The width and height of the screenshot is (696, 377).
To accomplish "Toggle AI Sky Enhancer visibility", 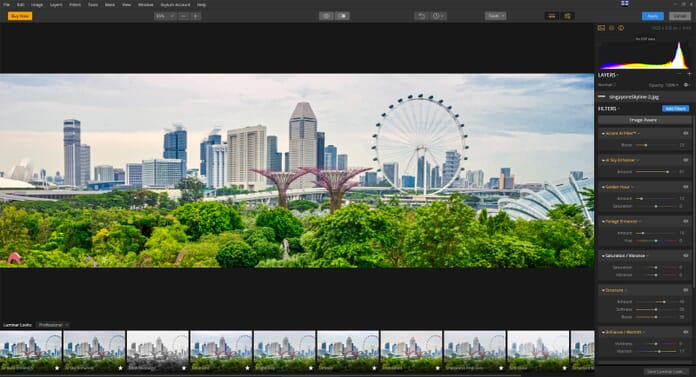I will click(x=685, y=160).
